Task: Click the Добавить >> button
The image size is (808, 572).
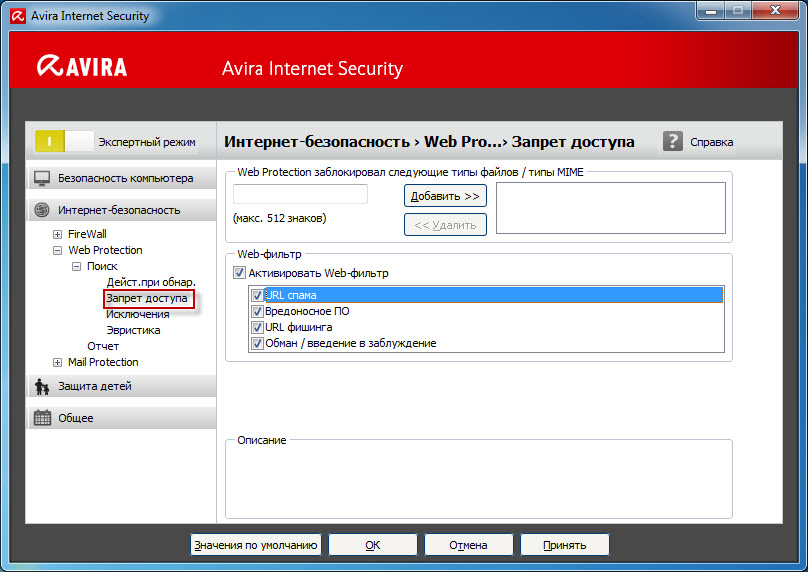Action: pyautogui.click(x=445, y=196)
